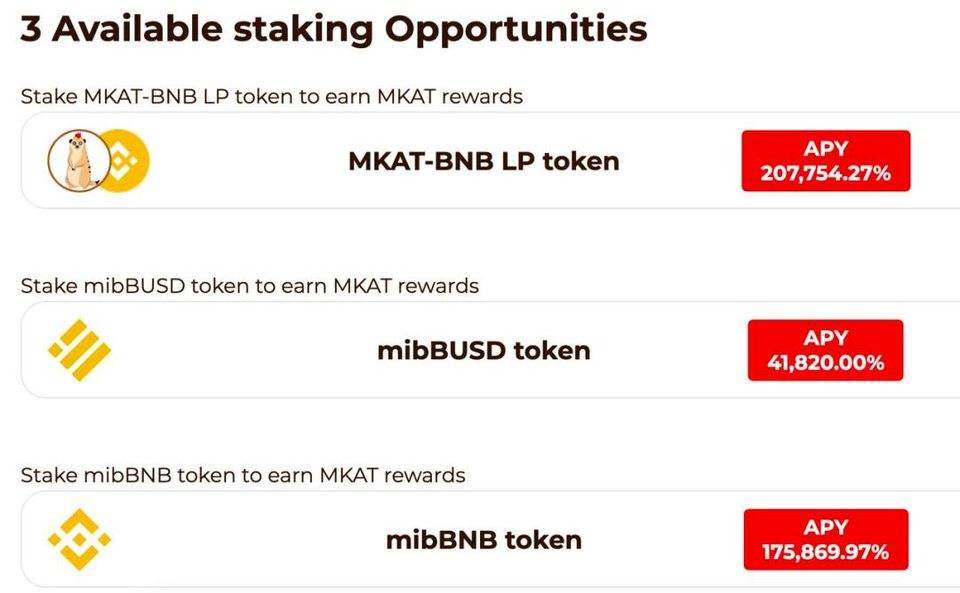Click the BNB coin icon beside meerkat
The image size is (960, 593).
click(127, 161)
